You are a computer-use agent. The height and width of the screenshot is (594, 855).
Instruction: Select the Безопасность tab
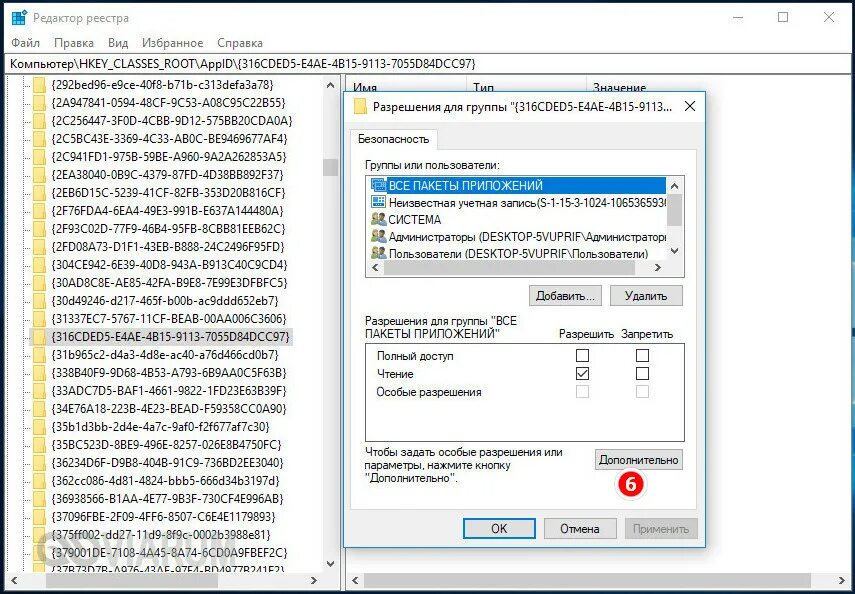pos(393,139)
